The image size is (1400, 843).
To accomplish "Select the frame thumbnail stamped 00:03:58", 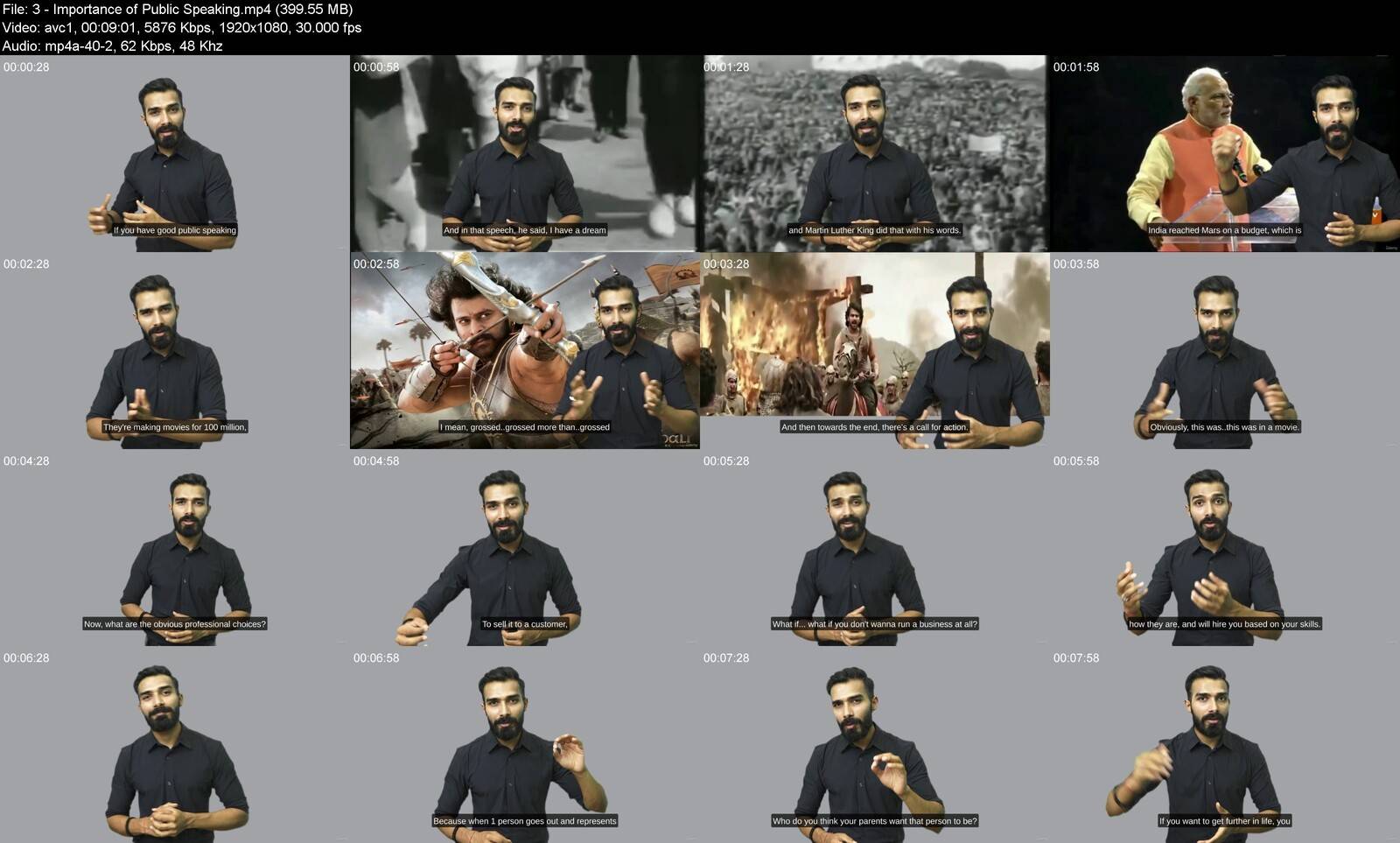I will [x=1225, y=350].
